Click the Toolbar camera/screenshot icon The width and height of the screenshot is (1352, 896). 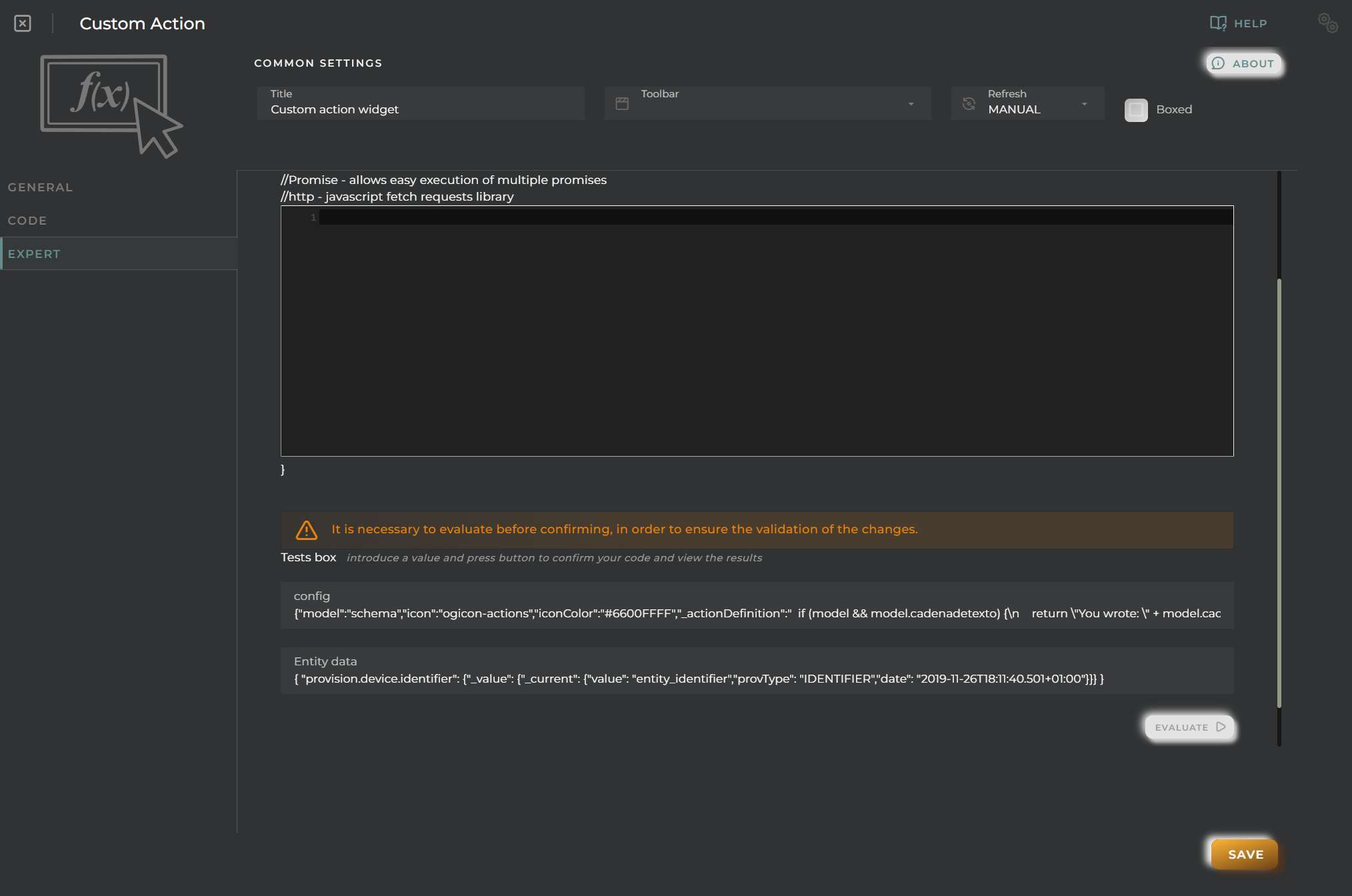point(622,103)
